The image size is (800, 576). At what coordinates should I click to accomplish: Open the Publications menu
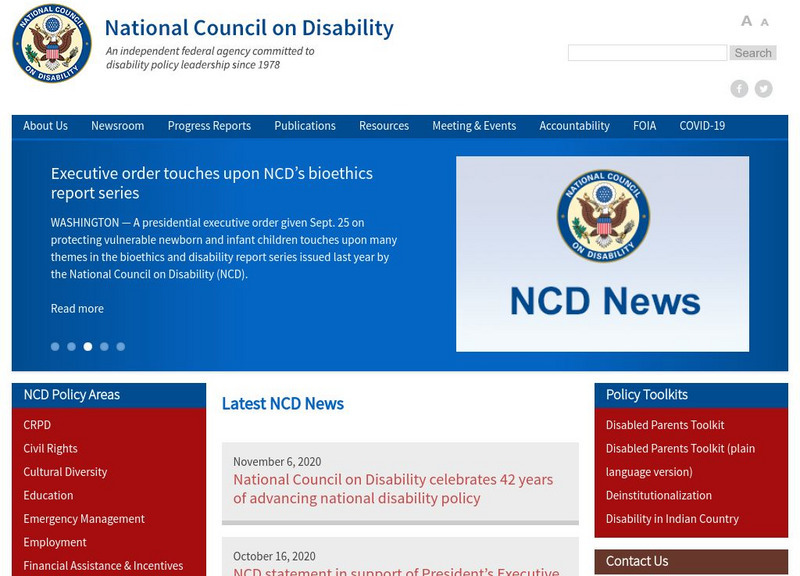(x=305, y=126)
